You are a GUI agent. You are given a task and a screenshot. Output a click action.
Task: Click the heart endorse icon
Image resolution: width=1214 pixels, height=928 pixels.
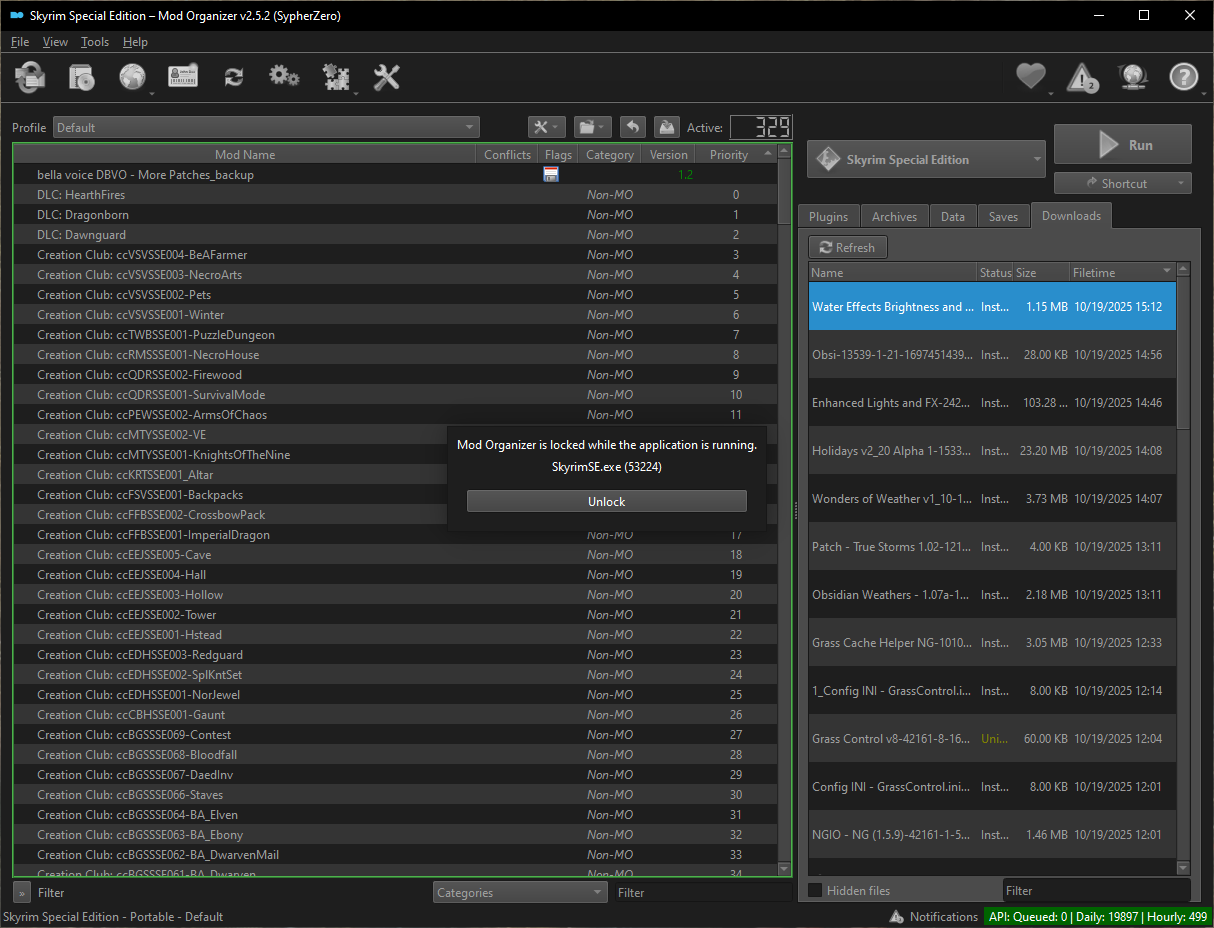[1031, 77]
